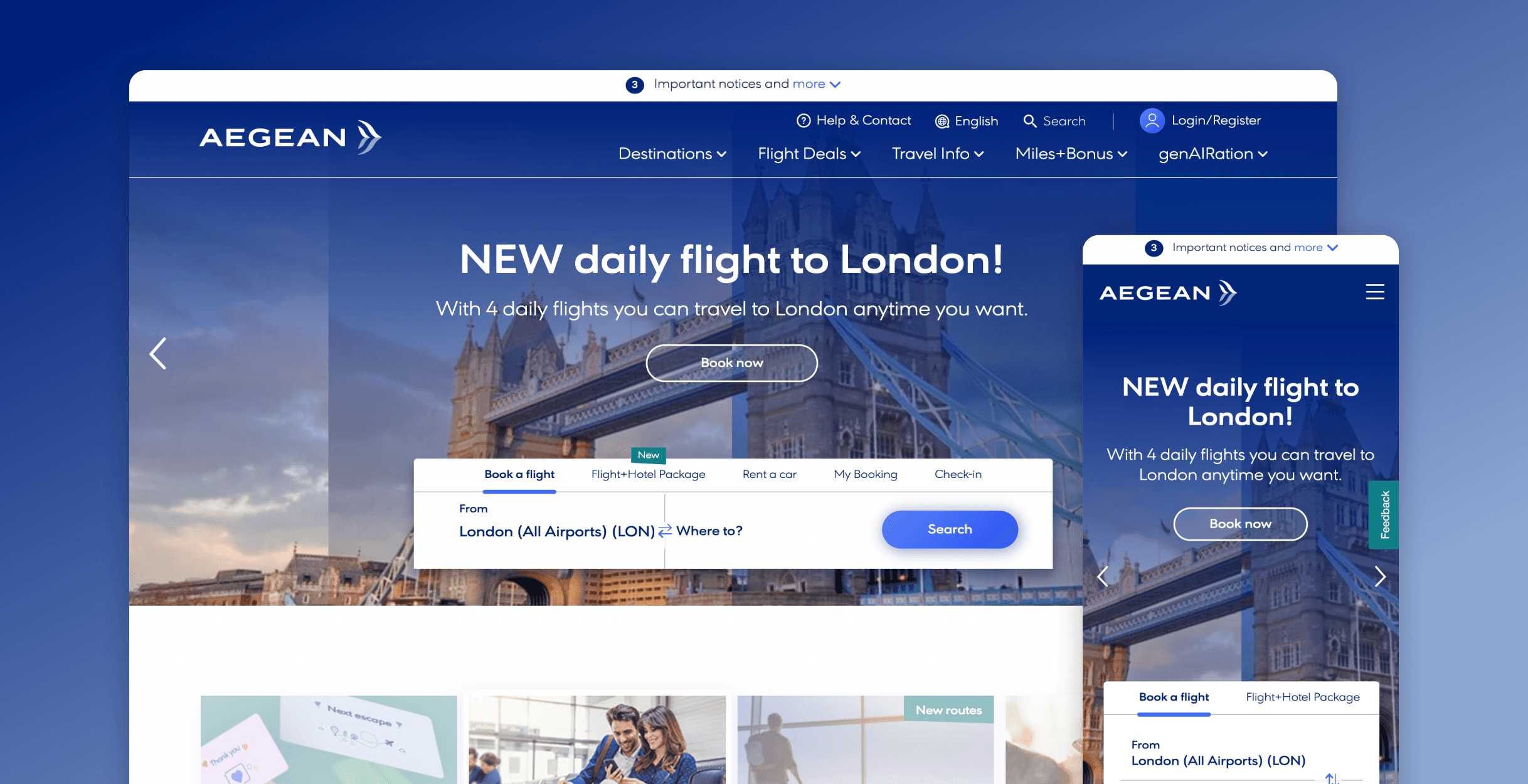Click the blue Search button in booking form
Viewport: 1528px width, 784px height.
(x=950, y=529)
